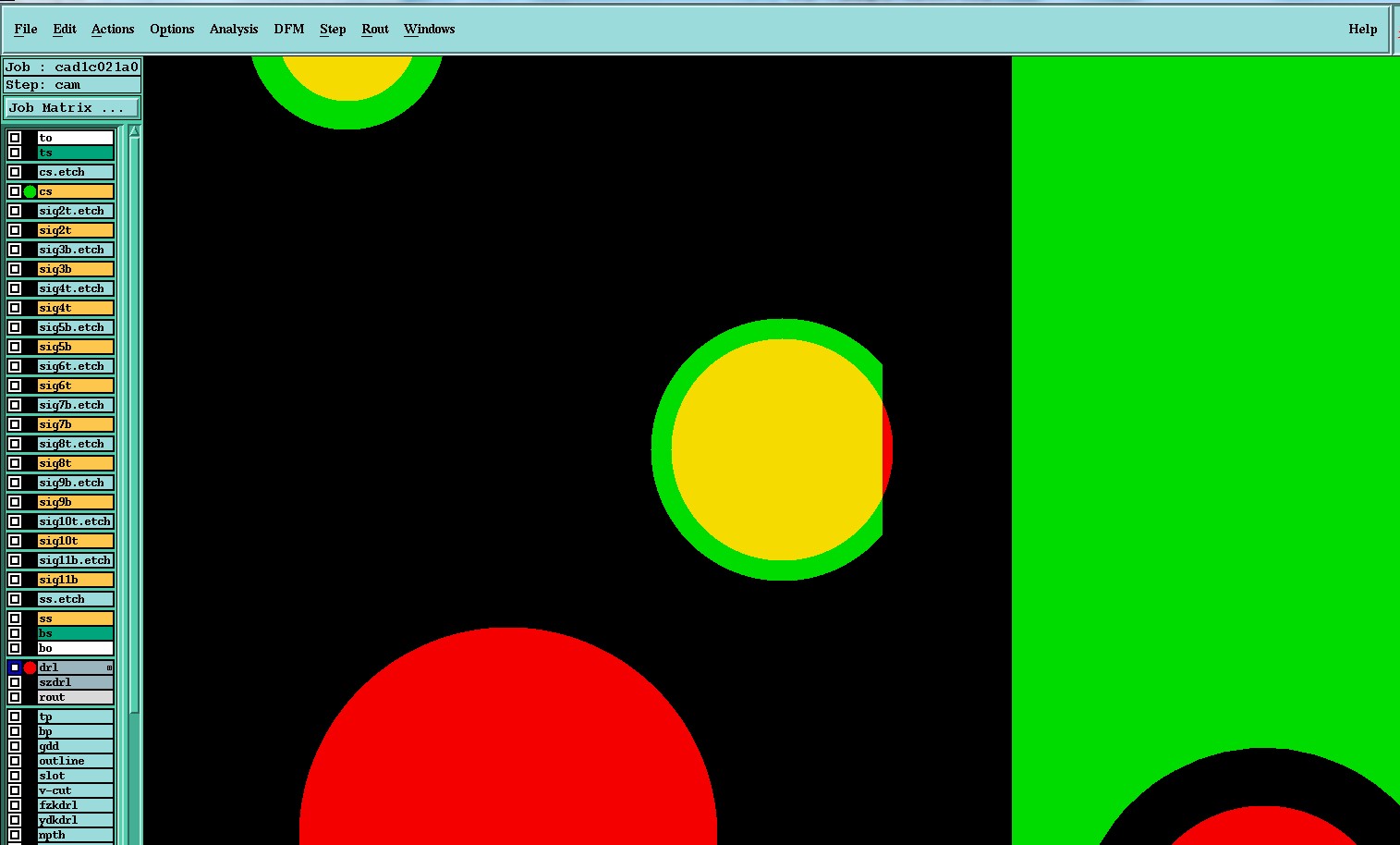Select the sig11b.etch layer name
1400x845 pixels.
click(76, 560)
